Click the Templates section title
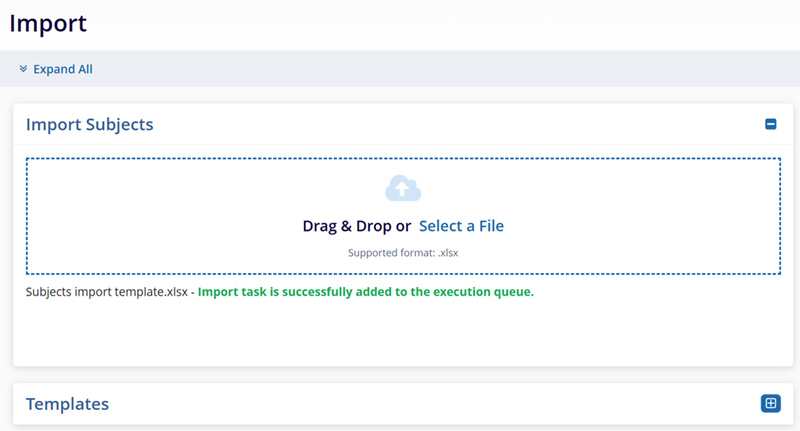 [x=67, y=404]
